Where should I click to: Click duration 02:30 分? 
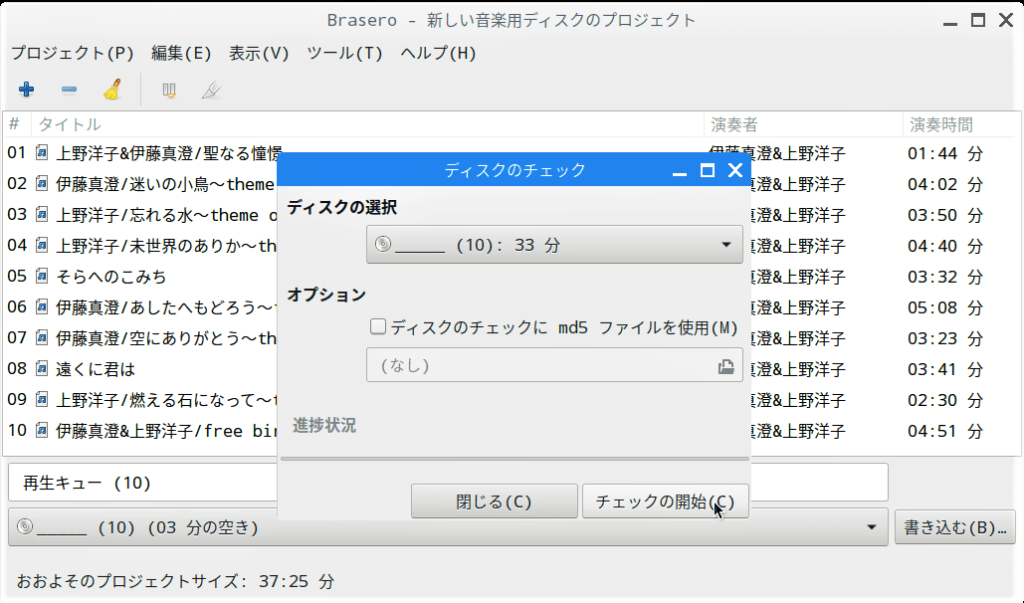pos(945,400)
